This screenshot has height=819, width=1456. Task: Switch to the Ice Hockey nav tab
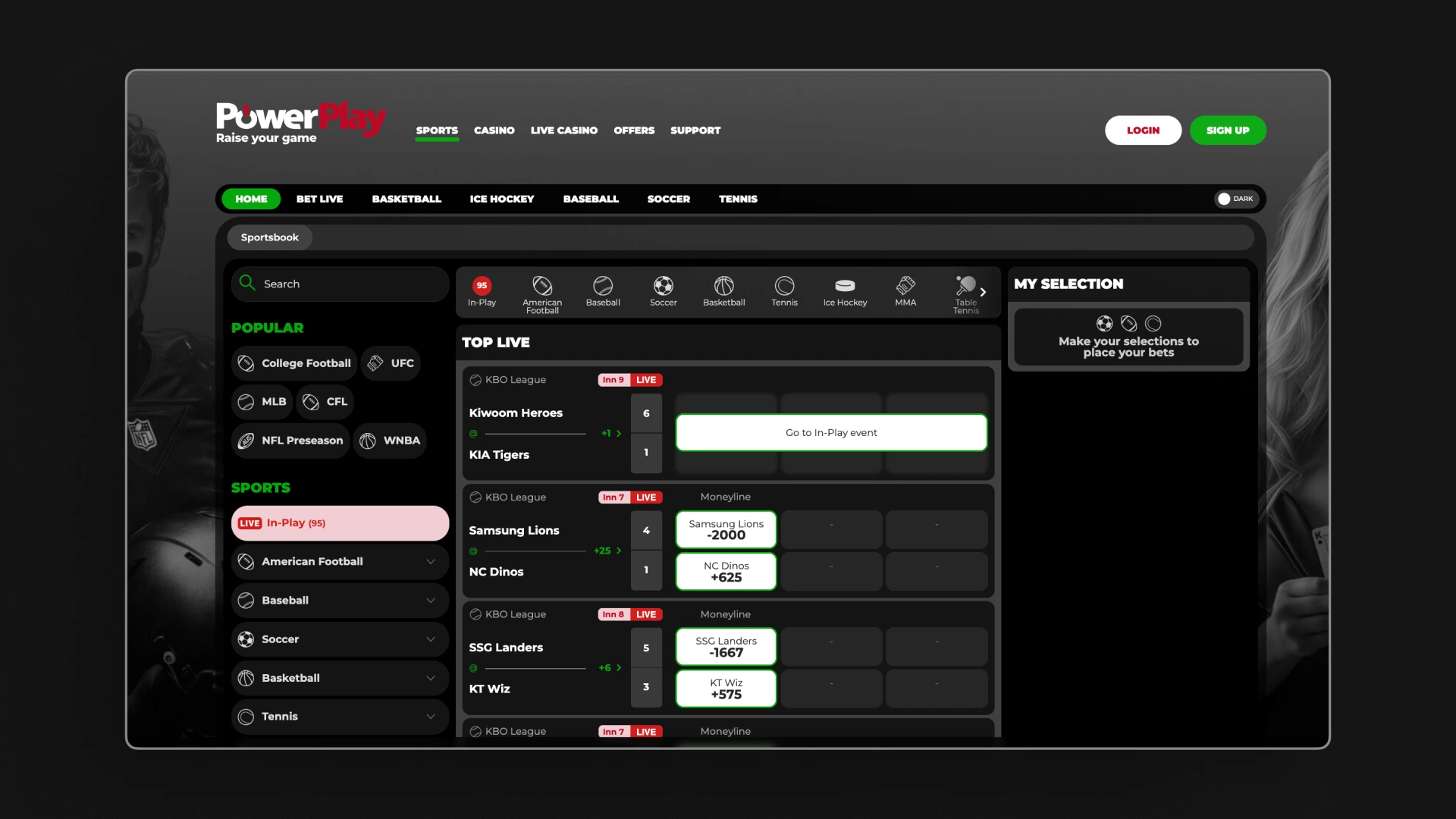pyautogui.click(x=502, y=199)
